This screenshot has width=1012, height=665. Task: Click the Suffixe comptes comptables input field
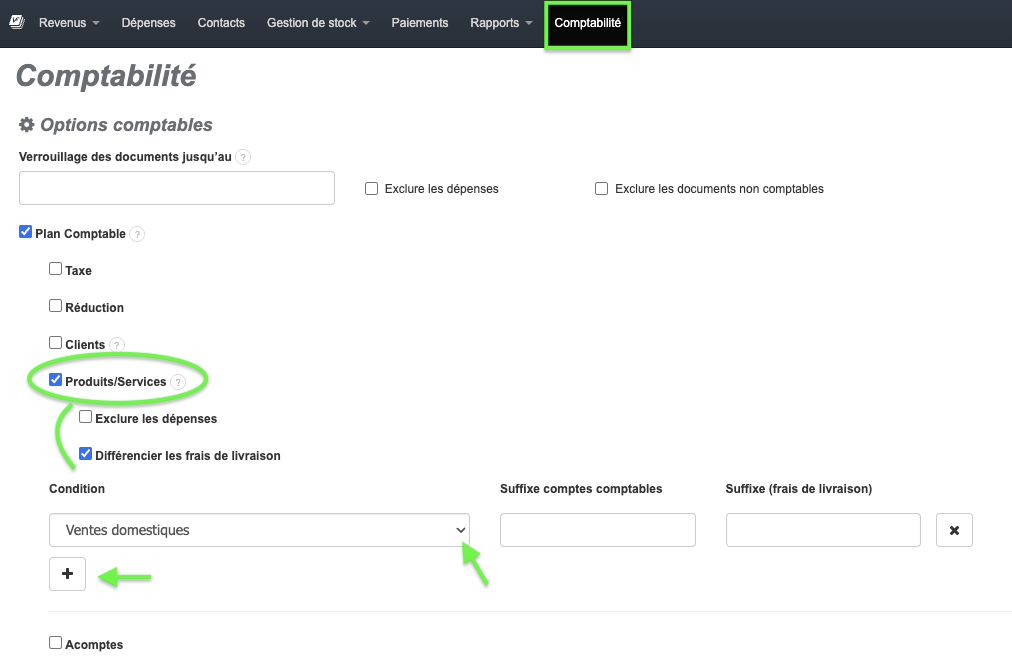597,530
